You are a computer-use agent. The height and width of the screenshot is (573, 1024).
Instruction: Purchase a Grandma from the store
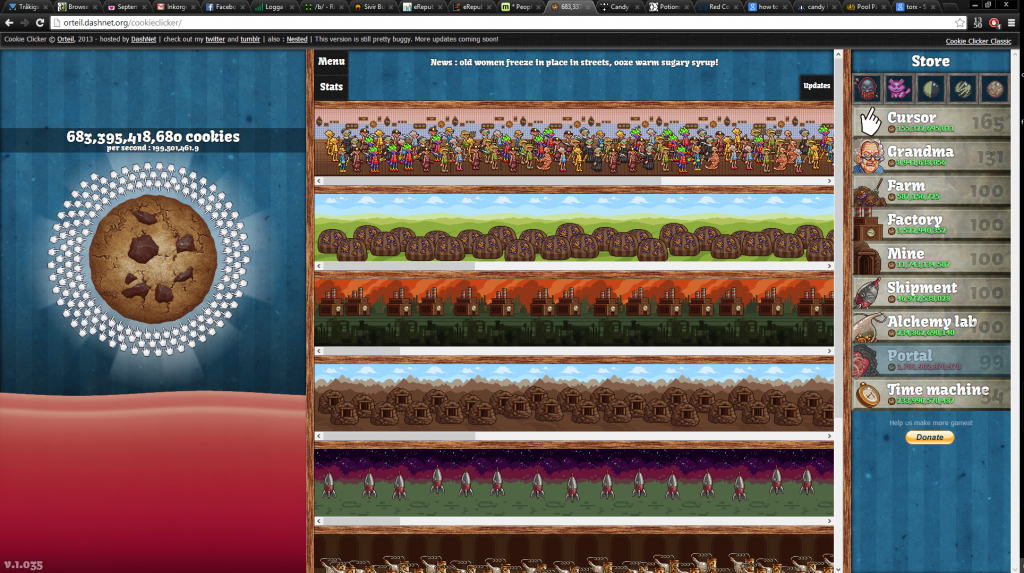(931, 156)
